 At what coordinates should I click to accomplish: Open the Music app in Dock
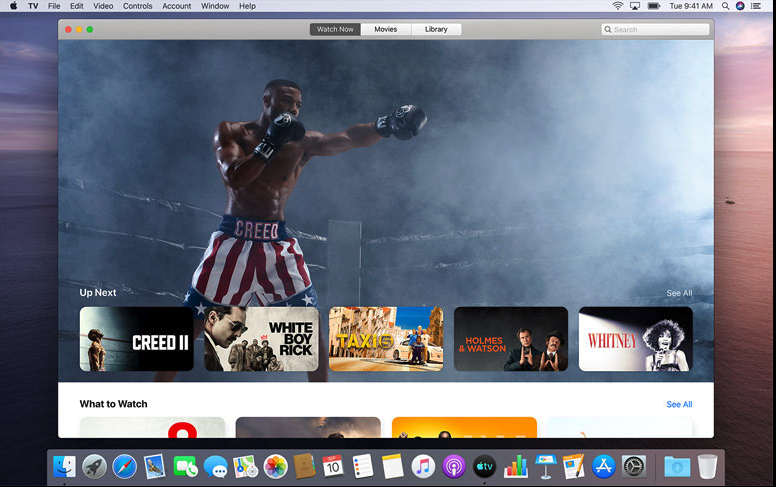[423, 466]
